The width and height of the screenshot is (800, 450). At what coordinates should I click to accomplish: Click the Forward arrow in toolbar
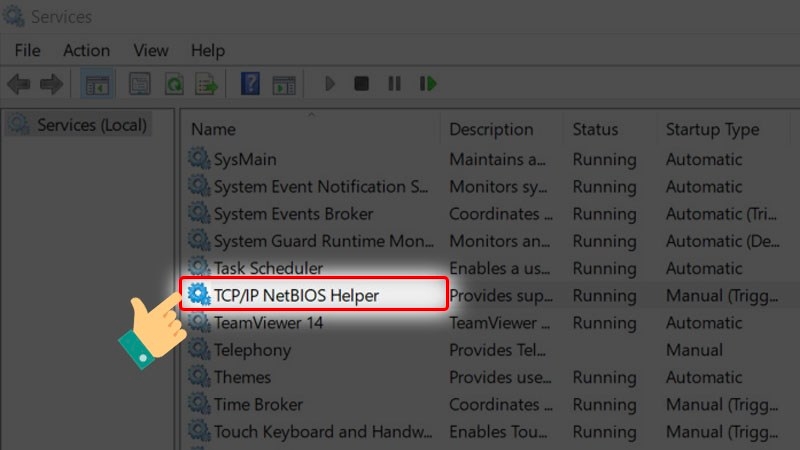50,85
